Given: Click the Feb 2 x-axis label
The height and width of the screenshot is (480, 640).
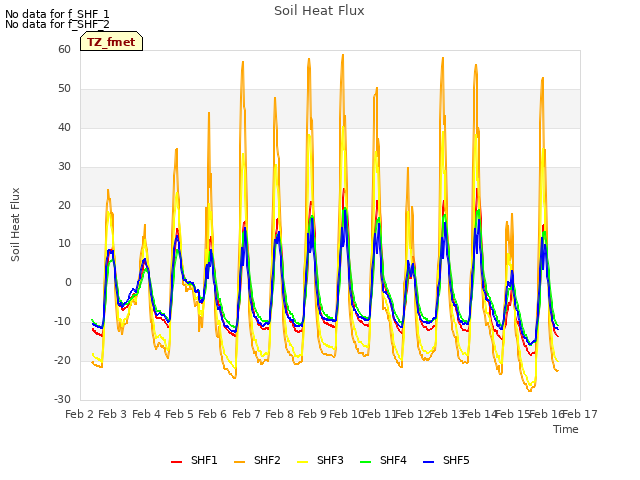Looking at the screenshot, I should tap(80, 414).
